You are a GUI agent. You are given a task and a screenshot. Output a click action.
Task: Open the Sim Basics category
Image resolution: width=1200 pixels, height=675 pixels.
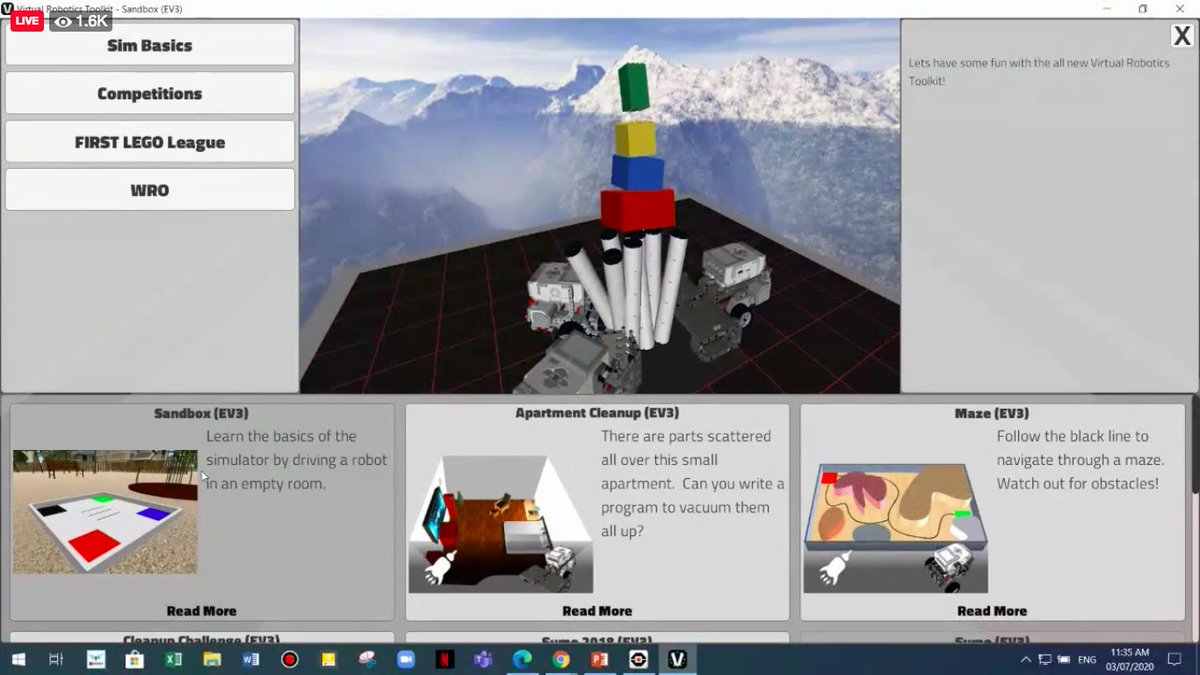click(150, 45)
